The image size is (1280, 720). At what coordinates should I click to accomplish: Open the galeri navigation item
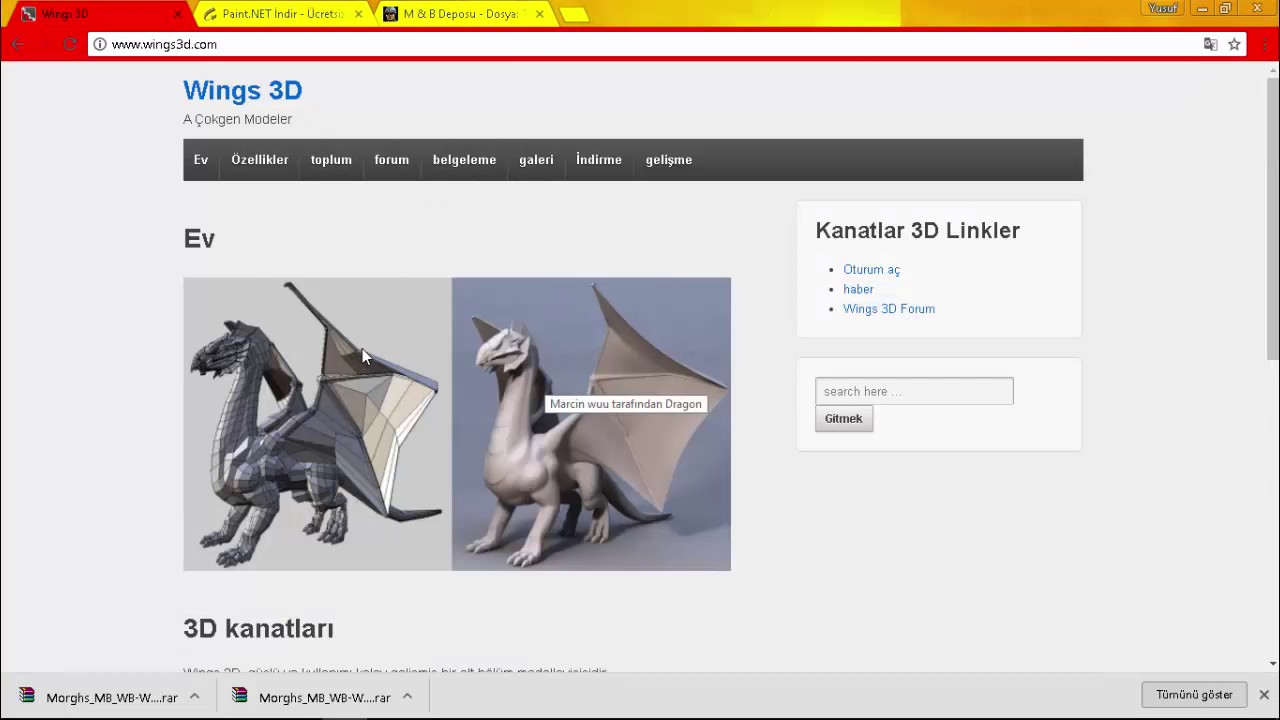(x=536, y=160)
